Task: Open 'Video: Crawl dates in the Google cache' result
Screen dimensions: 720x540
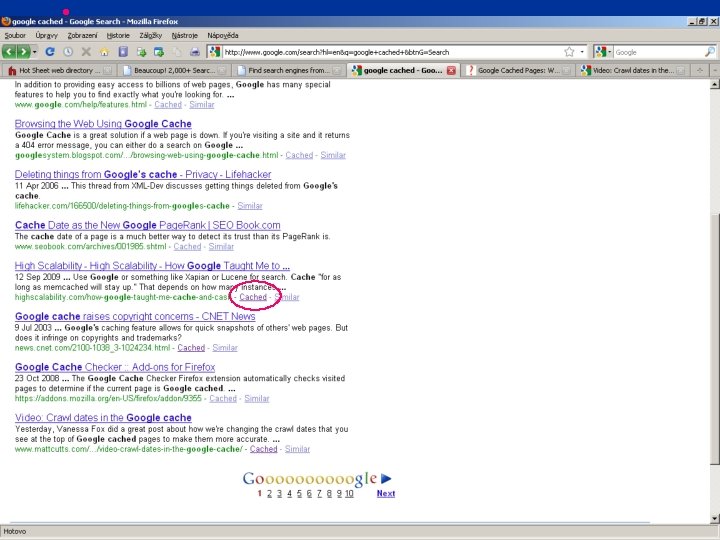Action: tap(103, 418)
